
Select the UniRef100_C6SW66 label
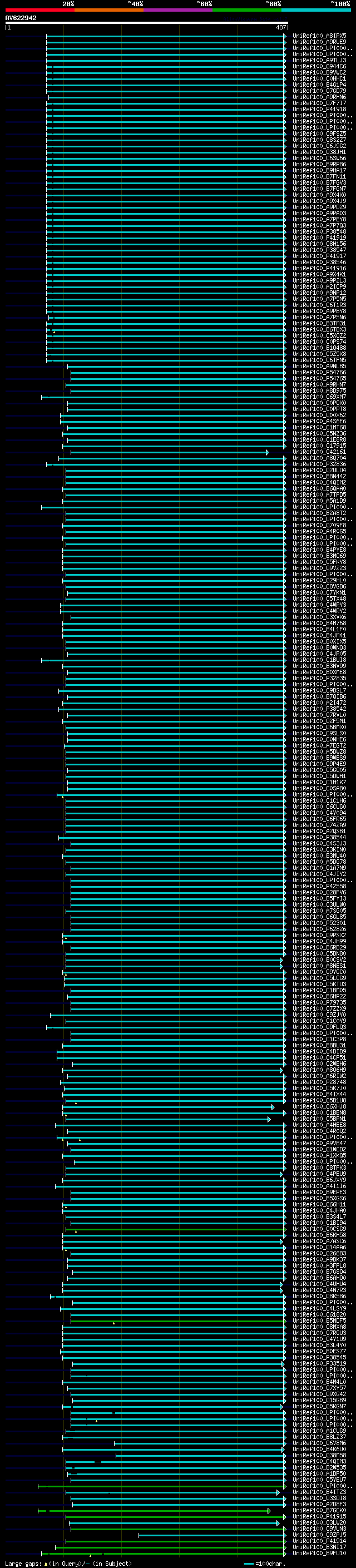tap(319, 159)
